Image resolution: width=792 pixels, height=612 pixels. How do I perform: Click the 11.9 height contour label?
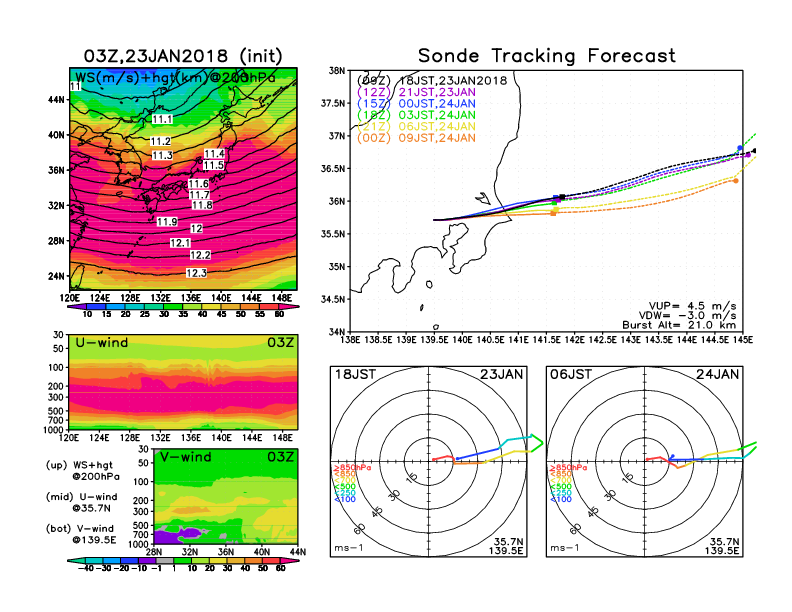pos(167,222)
